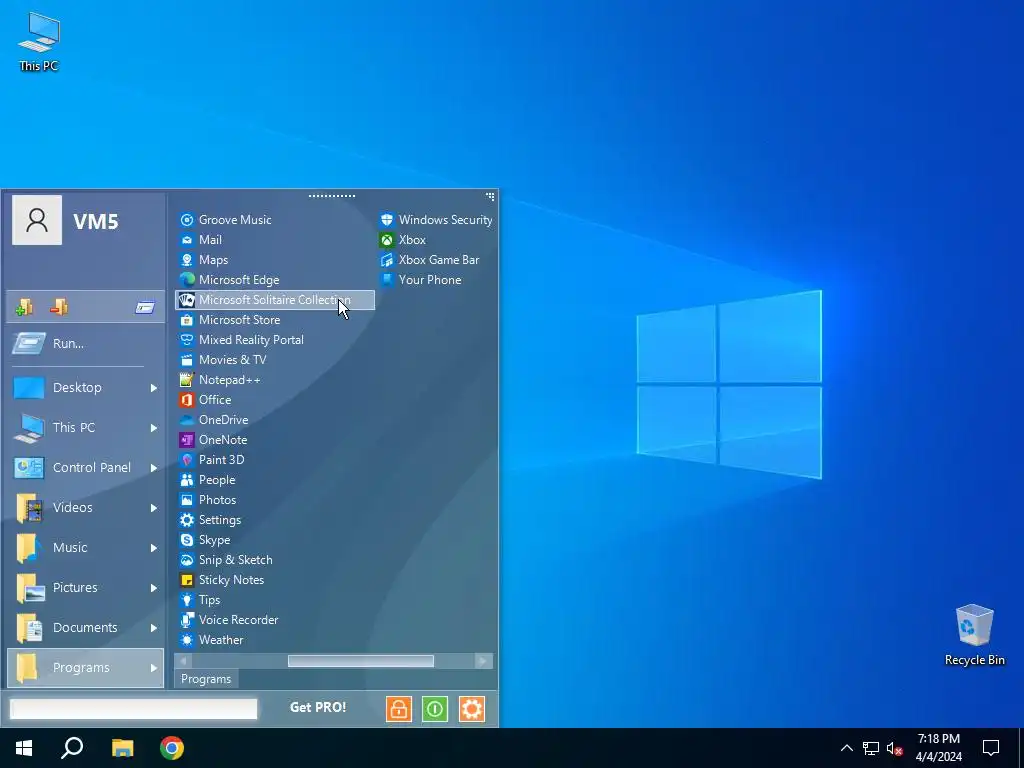This screenshot has width=1024, height=768.
Task: Click the scroll right arrow of programs list
Action: tap(483, 661)
